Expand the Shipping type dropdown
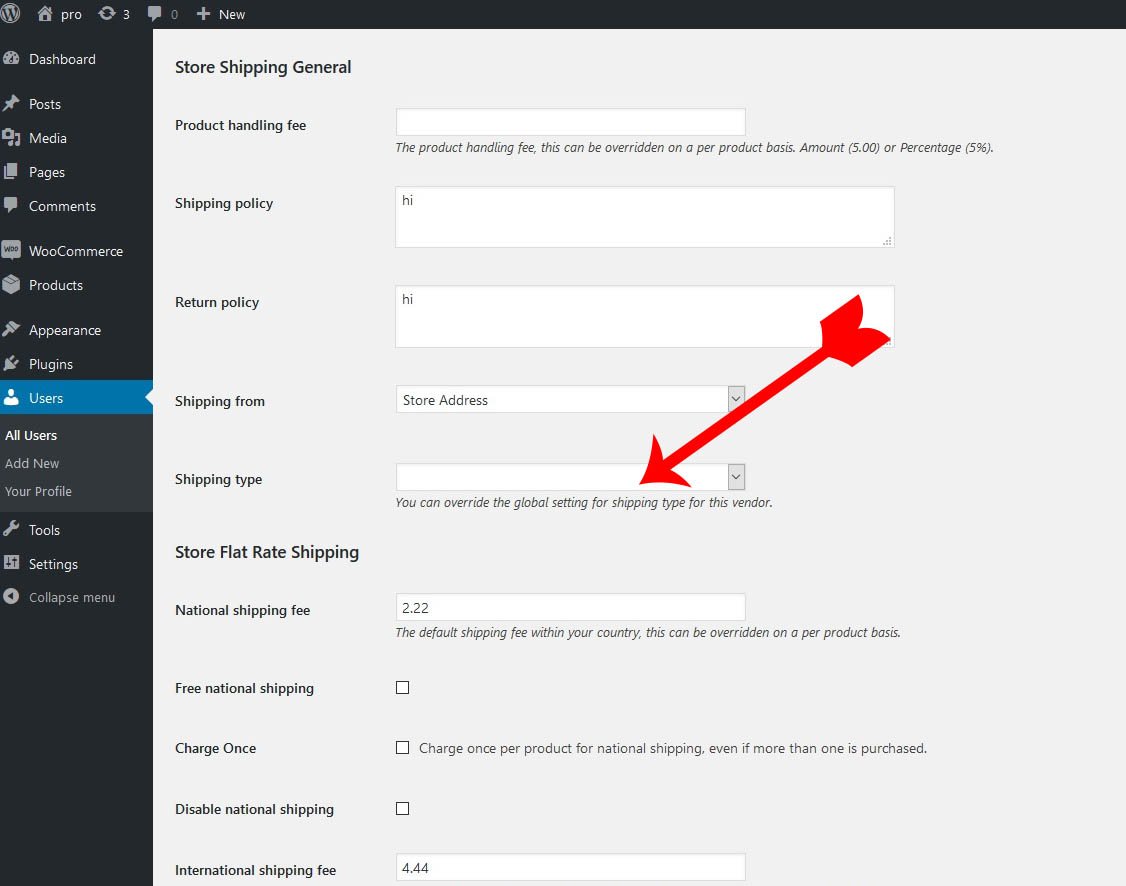 [x=570, y=477]
